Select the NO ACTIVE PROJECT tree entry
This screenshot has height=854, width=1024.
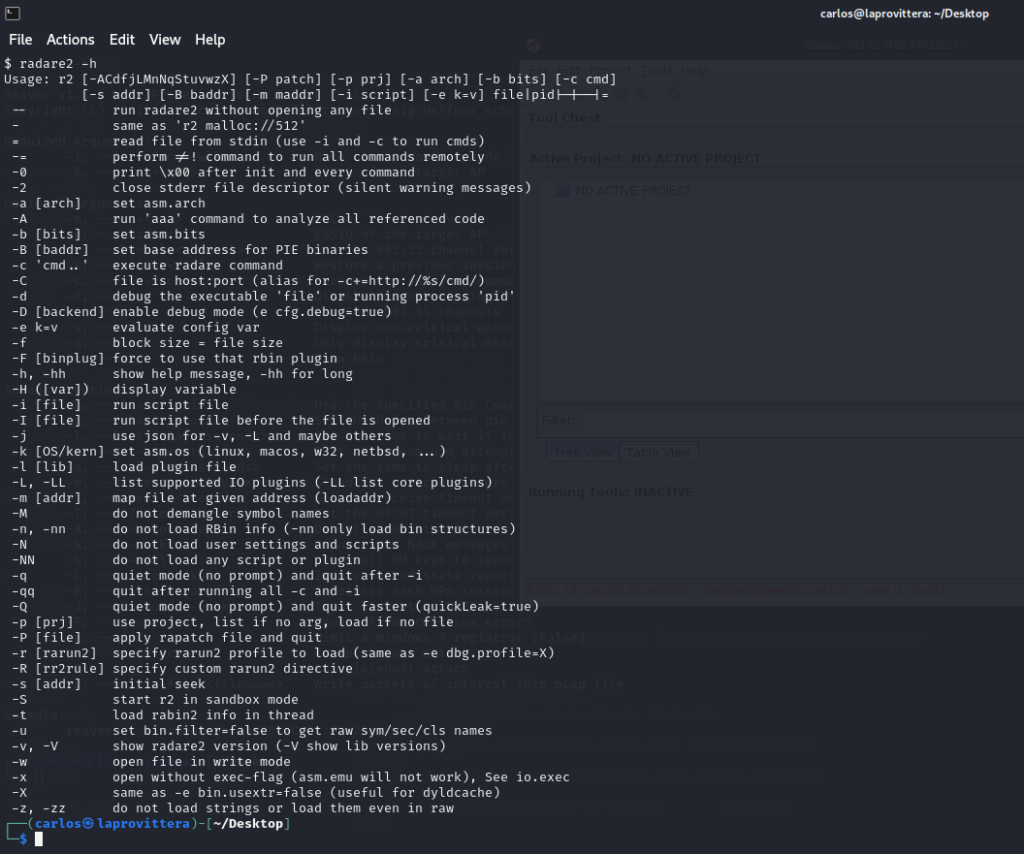632,190
